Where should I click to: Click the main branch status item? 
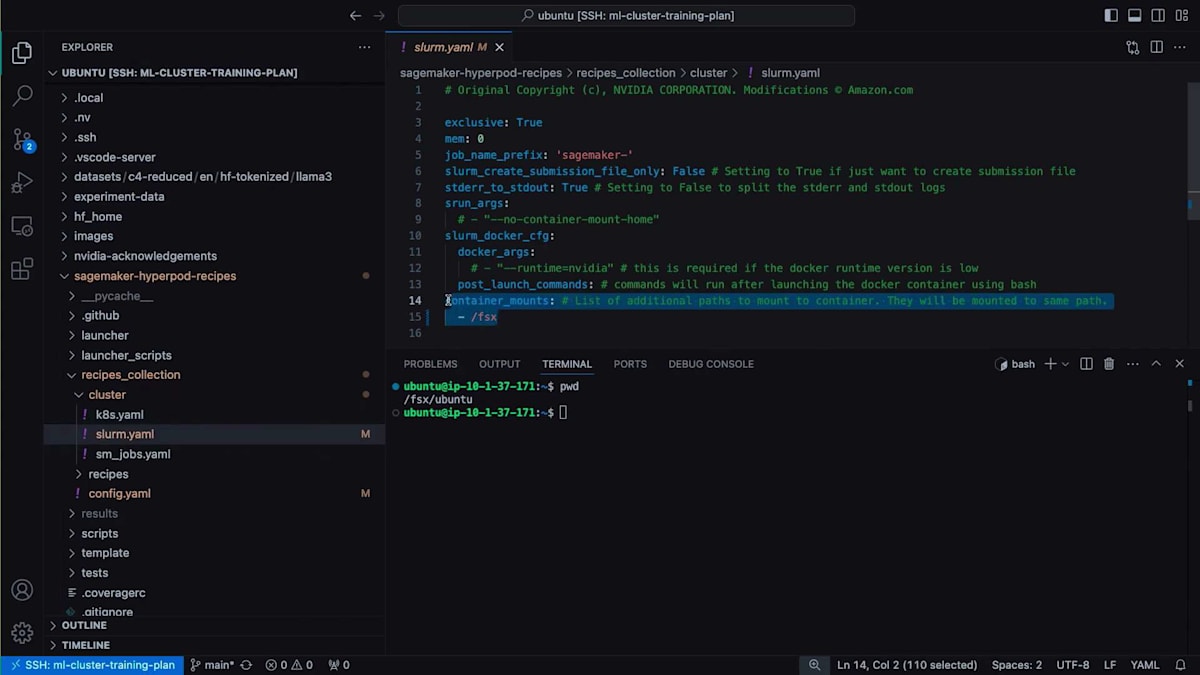[212, 665]
